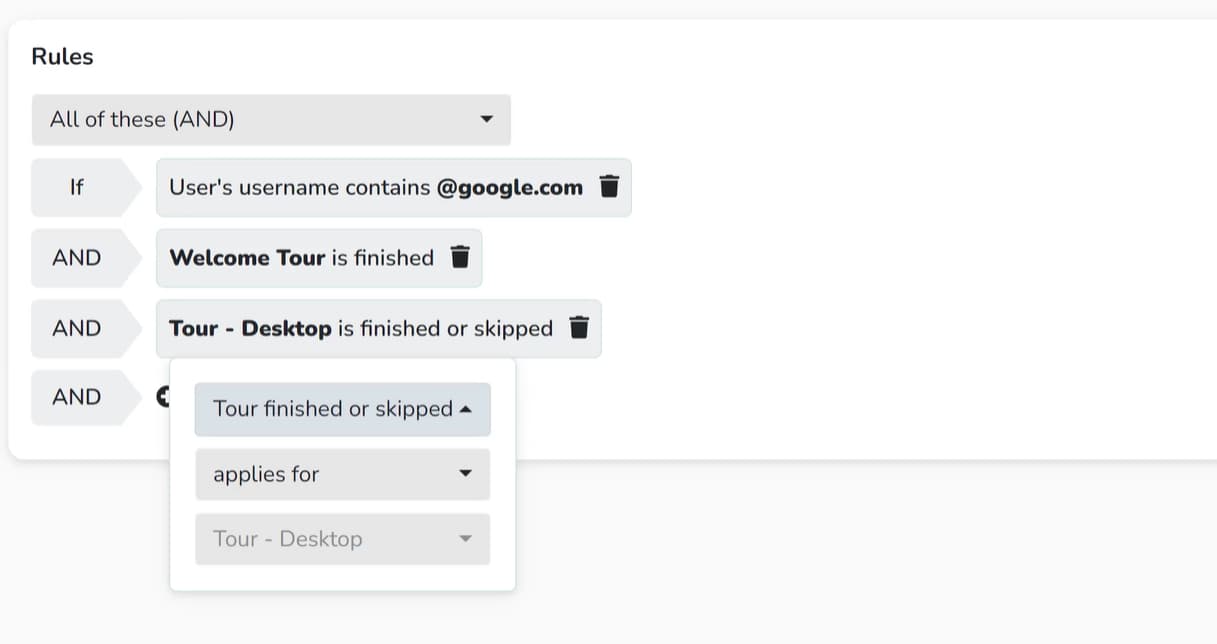
Task: Open the "All of these (AND)" logic dropdown
Action: pos(270,119)
